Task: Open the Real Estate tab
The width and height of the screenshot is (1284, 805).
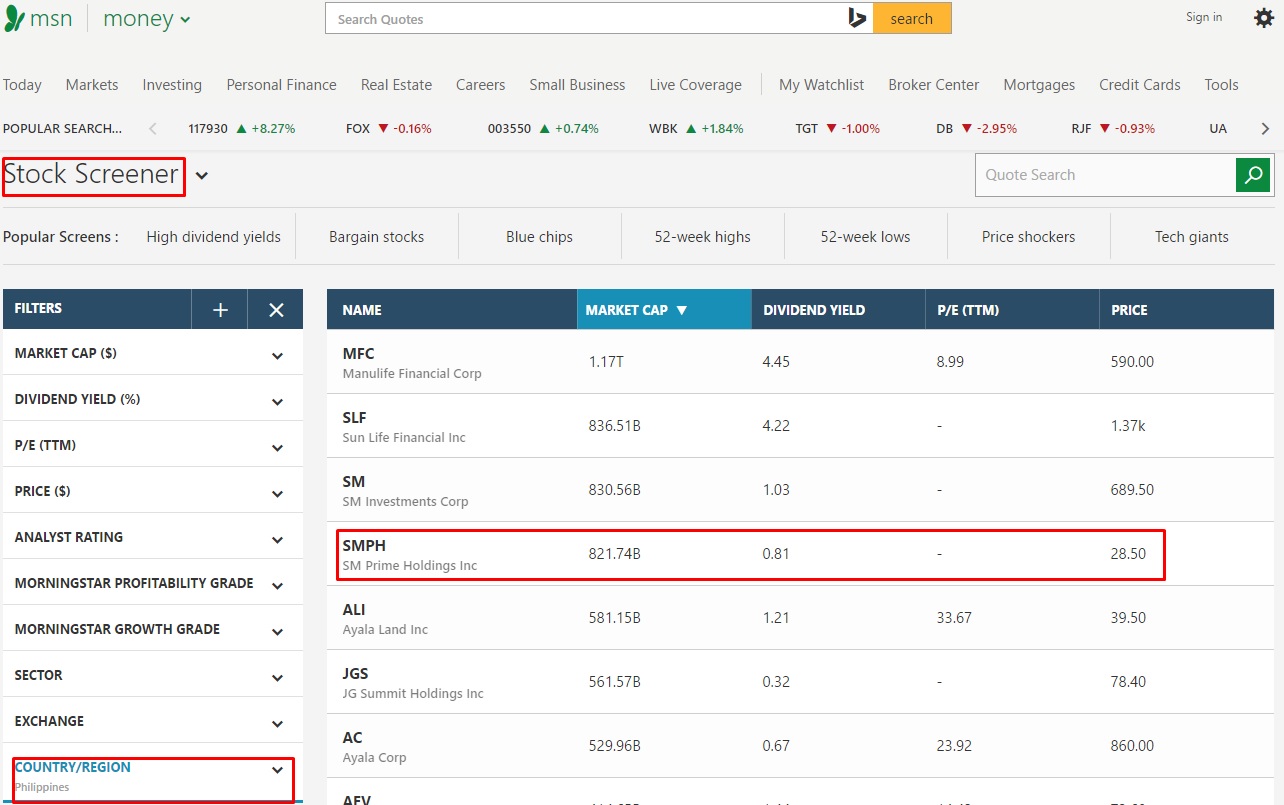Action: coord(397,85)
